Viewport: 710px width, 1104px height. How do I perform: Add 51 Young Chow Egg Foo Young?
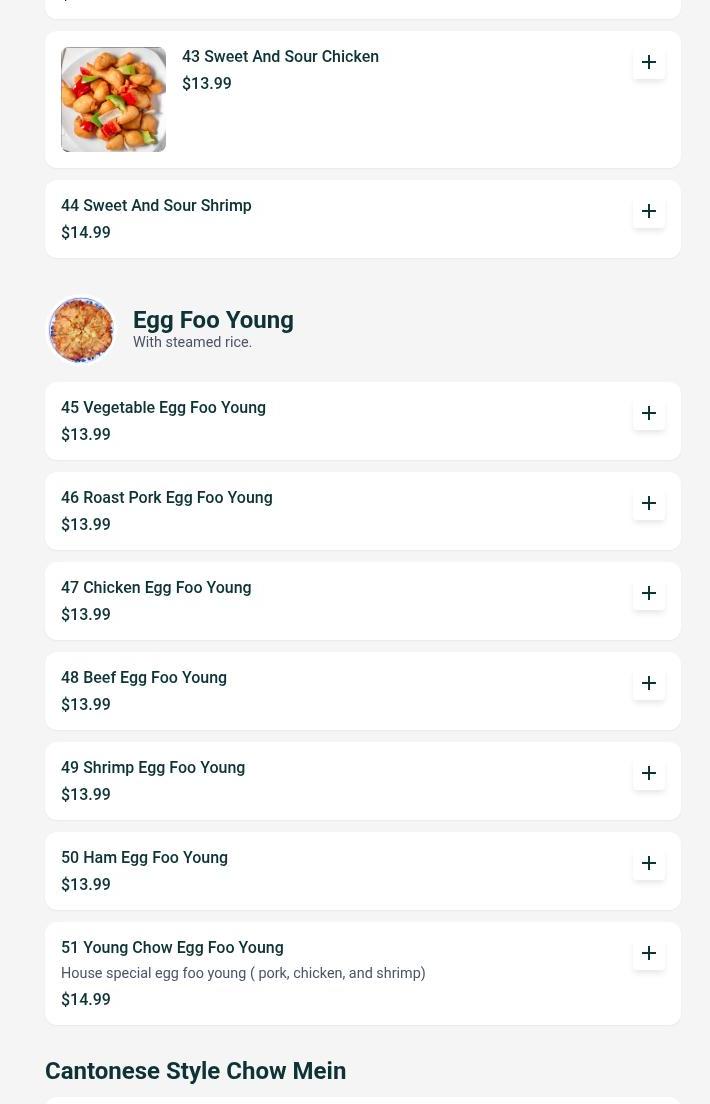coord(649,954)
